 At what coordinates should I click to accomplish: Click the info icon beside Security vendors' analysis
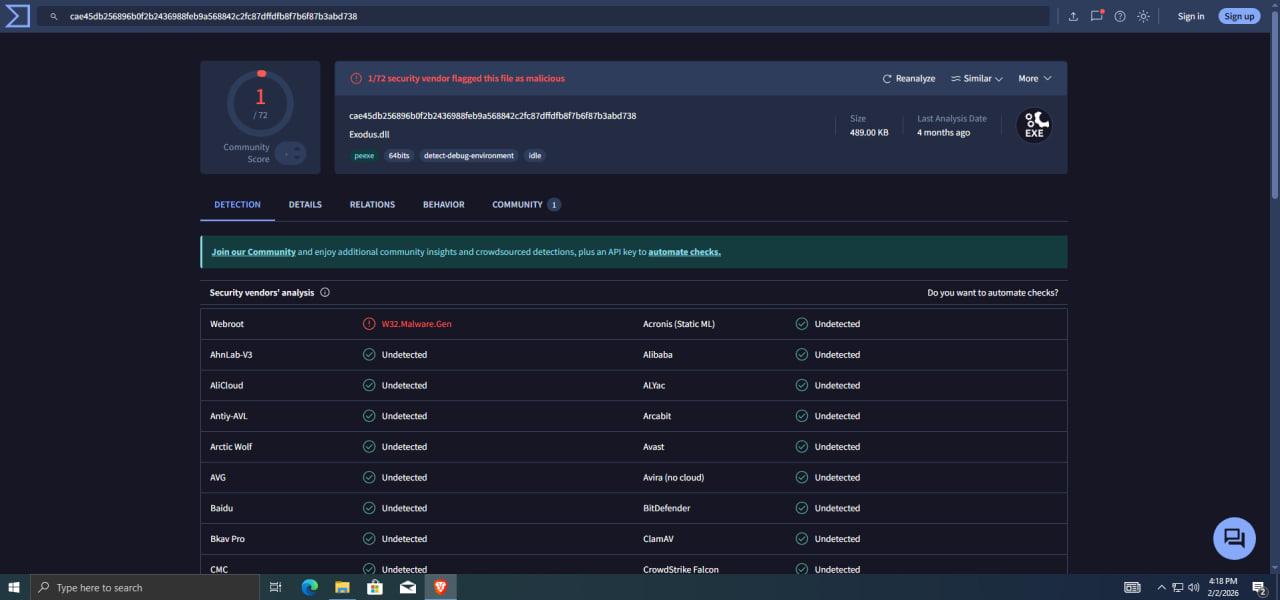coord(325,293)
